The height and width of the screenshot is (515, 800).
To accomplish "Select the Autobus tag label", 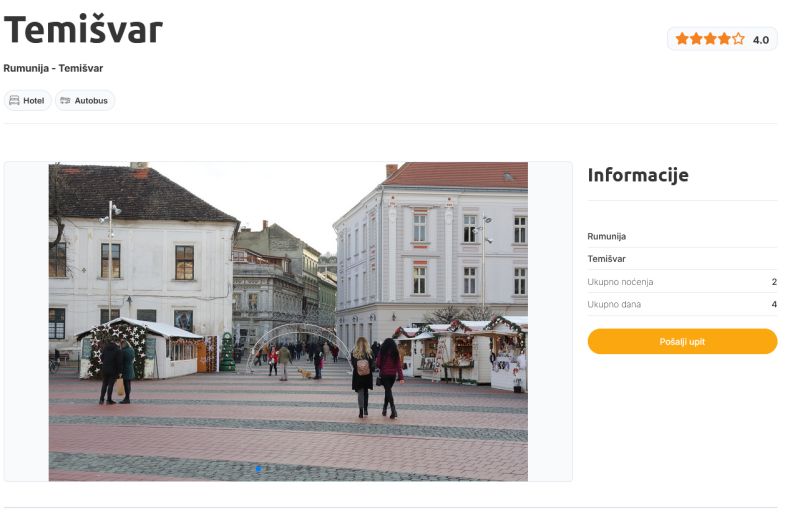I will pos(91,101).
